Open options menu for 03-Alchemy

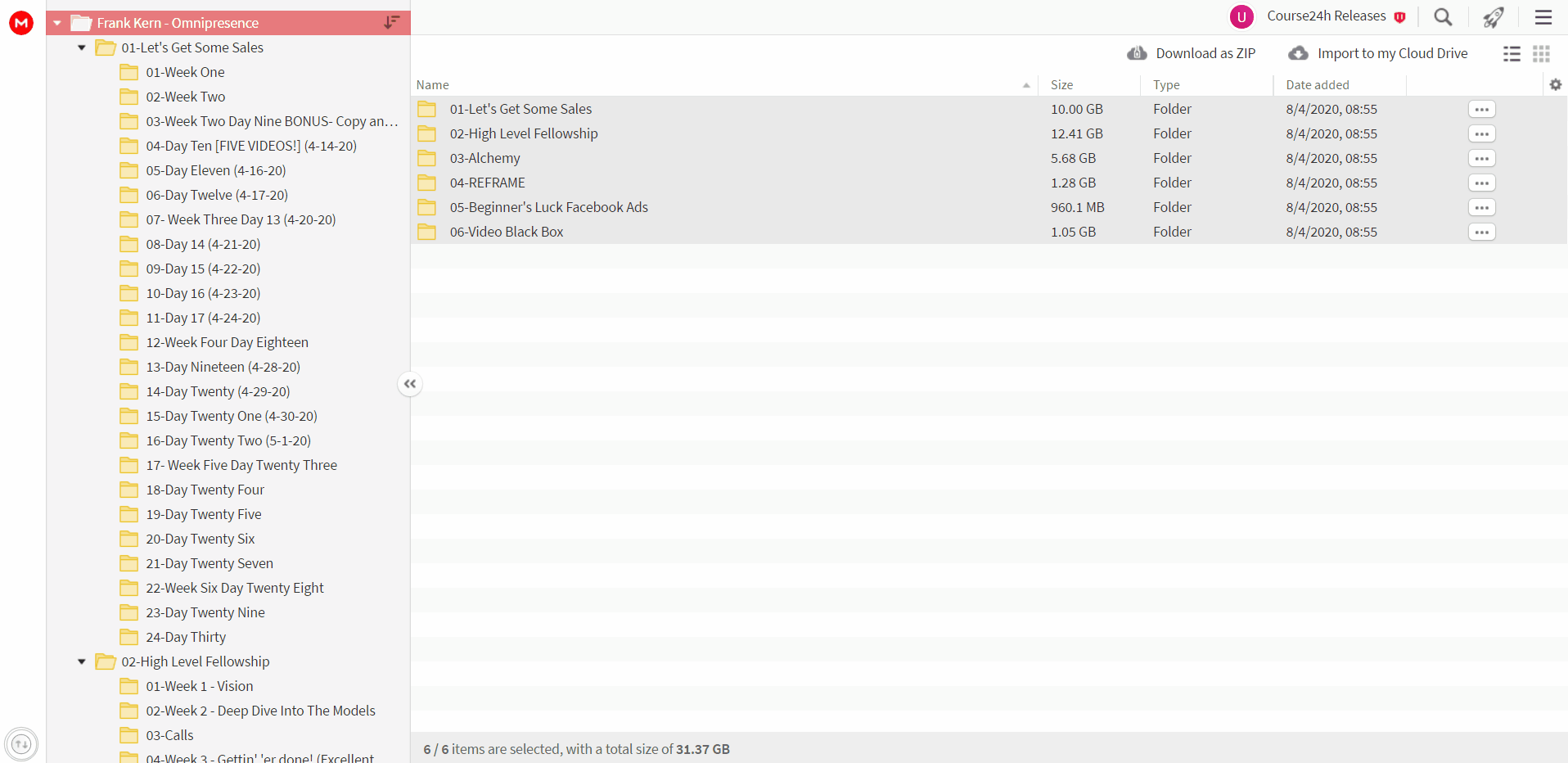click(1482, 158)
